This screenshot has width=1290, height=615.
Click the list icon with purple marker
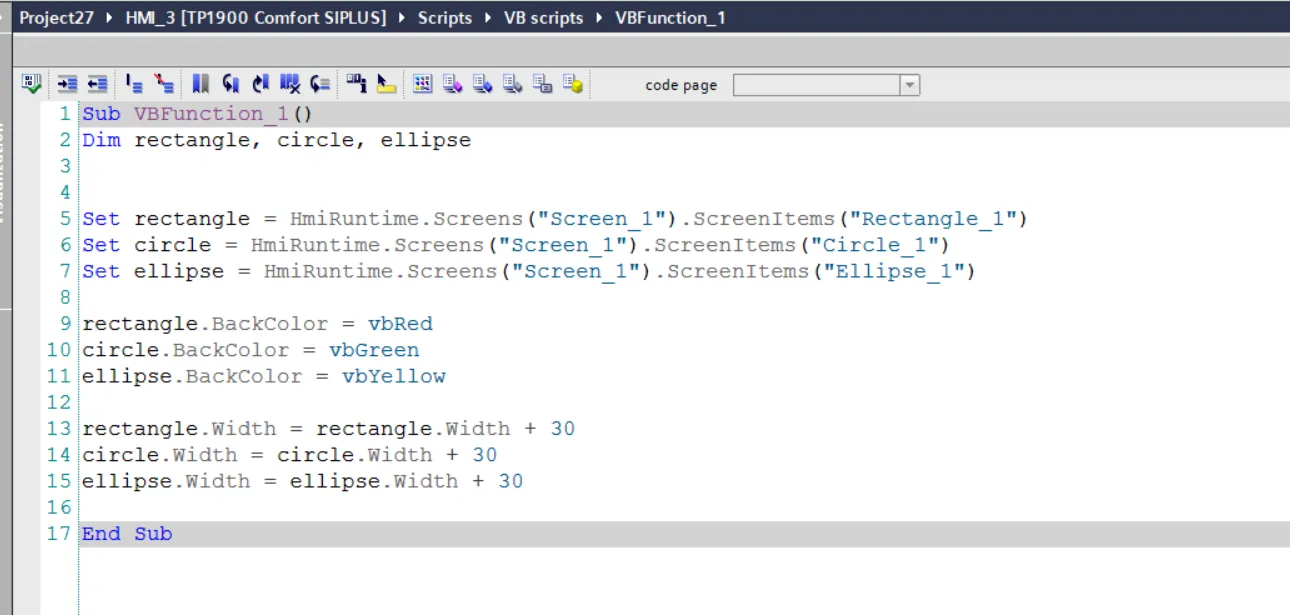coord(452,84)
